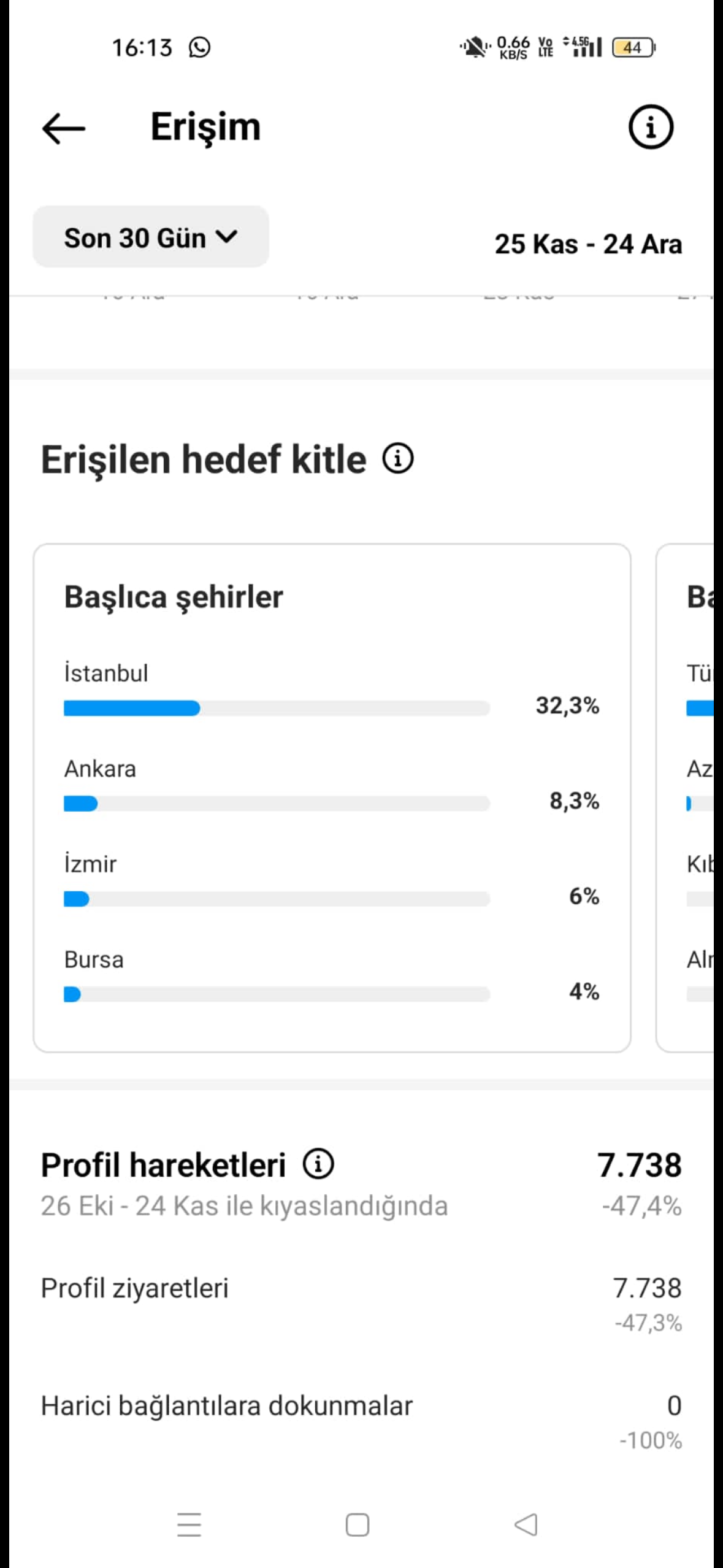This screenshot has height=1568, width=723.
Task: Tap the 25 Kas - 24 Ara date range
Action: (x=588, y=244)
